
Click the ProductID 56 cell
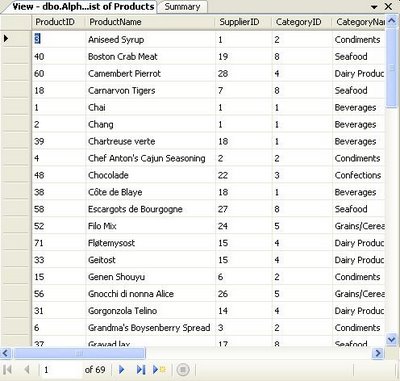click(x=59, y=294)
